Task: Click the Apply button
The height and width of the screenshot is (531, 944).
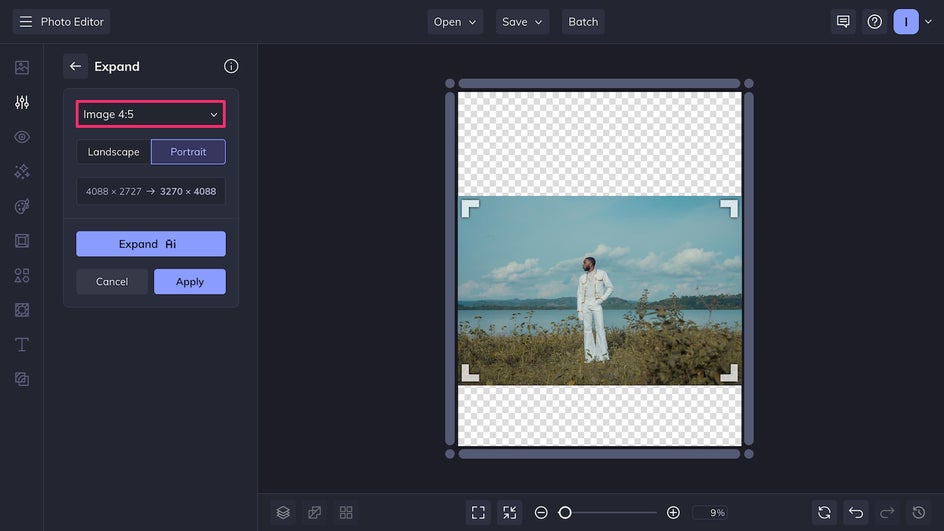Action: [190, 282]
